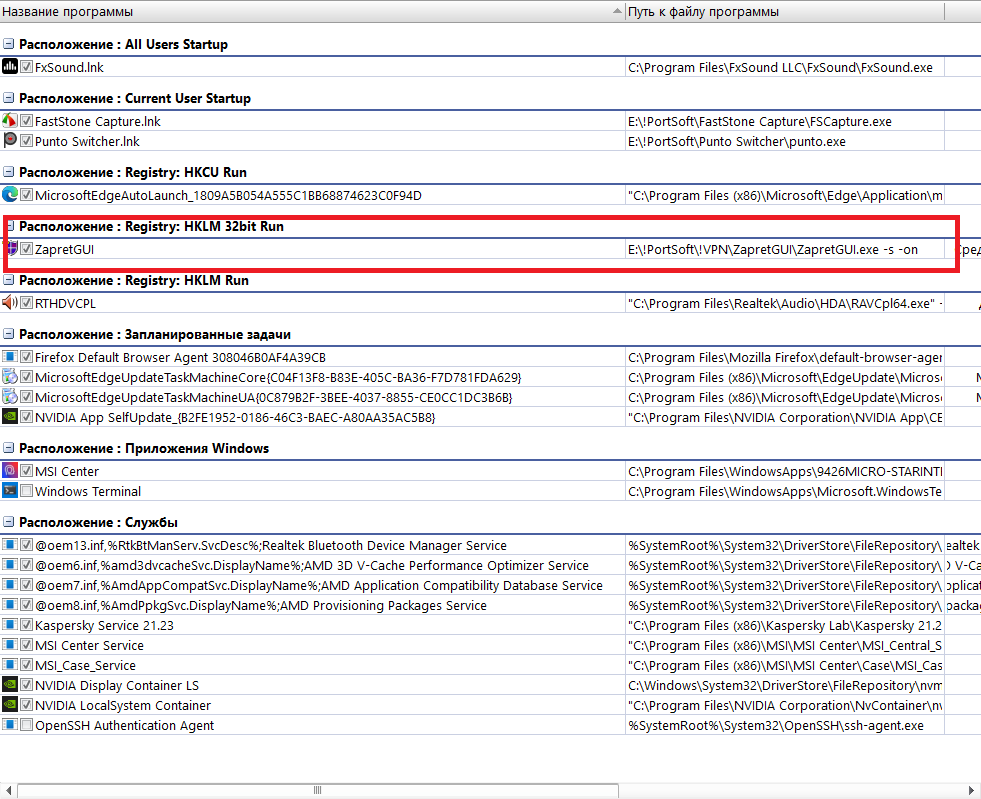
Task: Click the Microsoft Edge icon beside MicrosoftEdgeAutoLaunch
Action: pyautogui.click(x=10, y=195)
